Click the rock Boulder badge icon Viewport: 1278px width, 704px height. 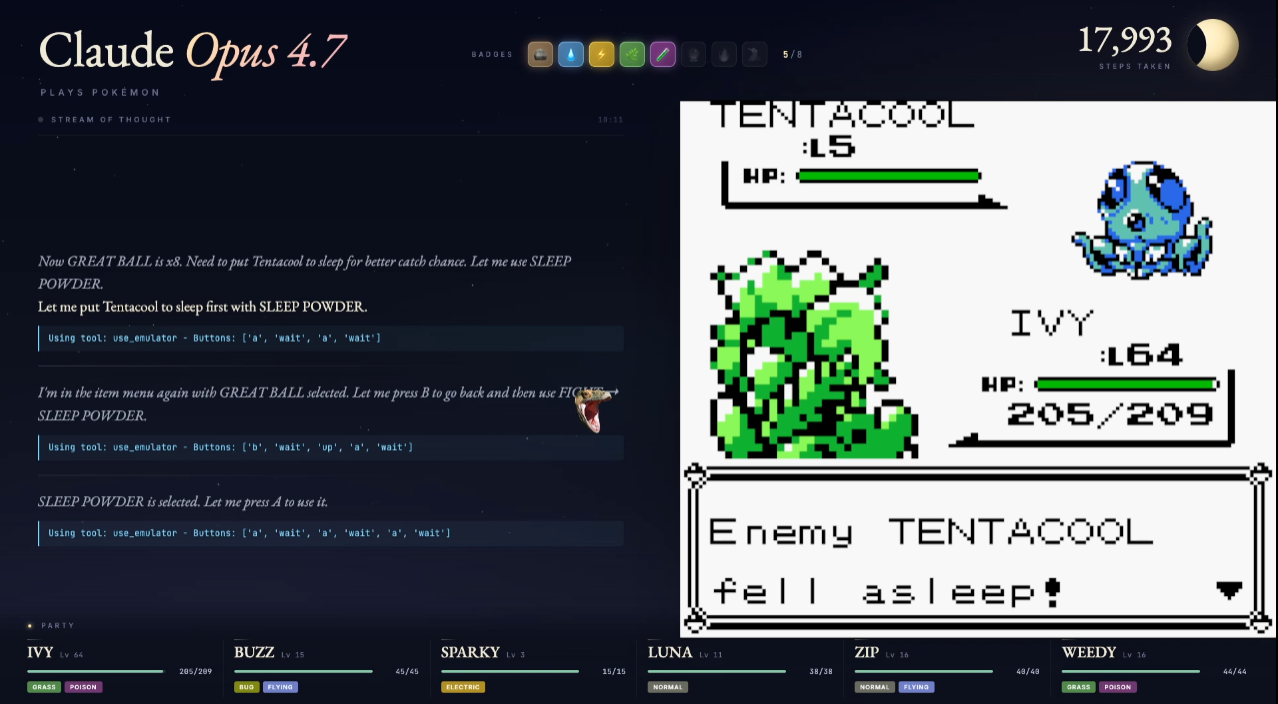pyautogui.click(x=540, y=54)
